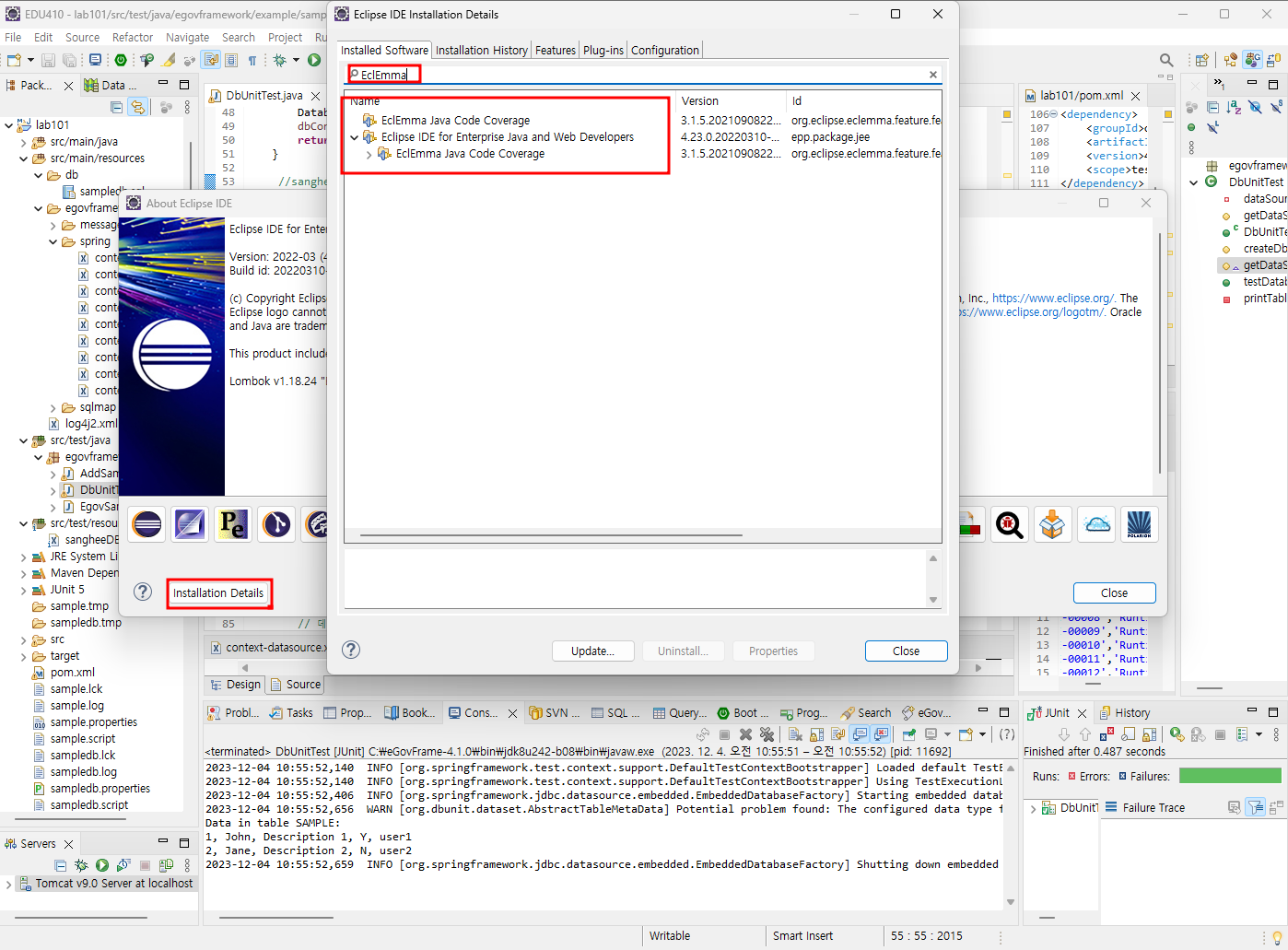Expand nested EclEmma Java Code Coverage entry
This screenshot has height=950, width=1288.
369,154
